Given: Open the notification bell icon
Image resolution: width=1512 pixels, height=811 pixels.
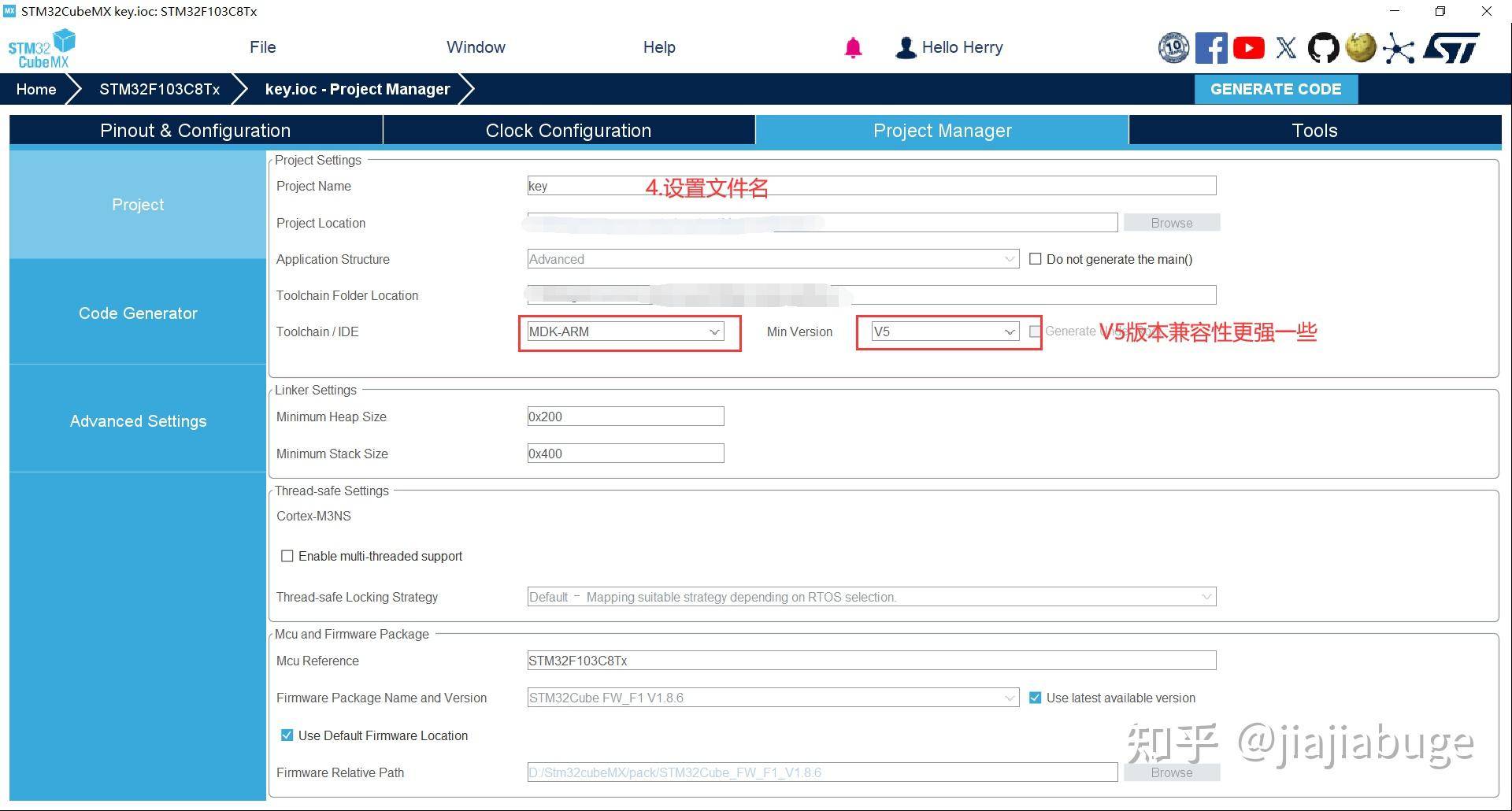Looking at the screenshot, I should point(853,48).
